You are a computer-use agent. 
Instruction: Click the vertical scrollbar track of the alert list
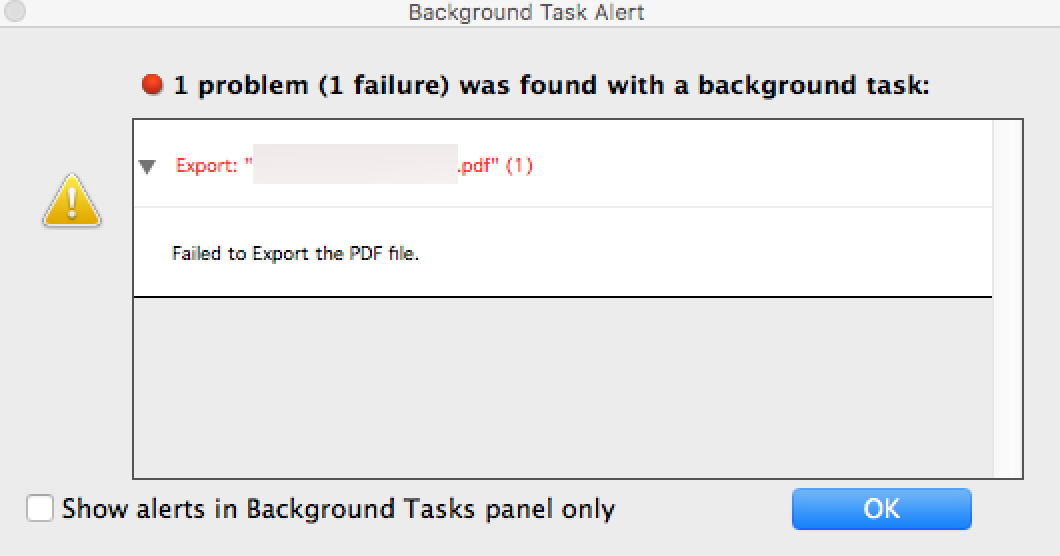pos(1007,298)
